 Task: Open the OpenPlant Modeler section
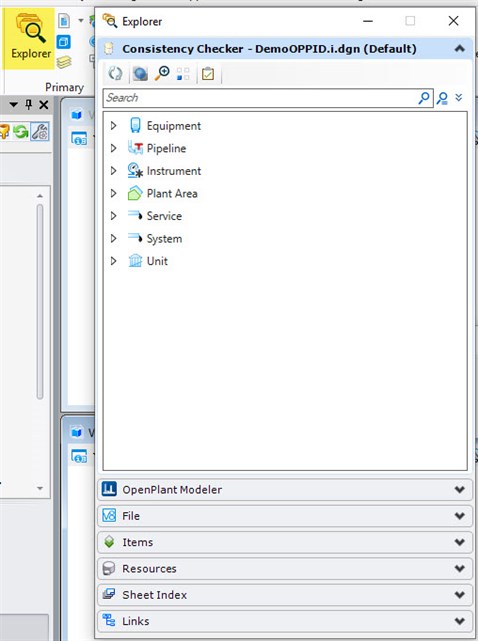[285, 489]
